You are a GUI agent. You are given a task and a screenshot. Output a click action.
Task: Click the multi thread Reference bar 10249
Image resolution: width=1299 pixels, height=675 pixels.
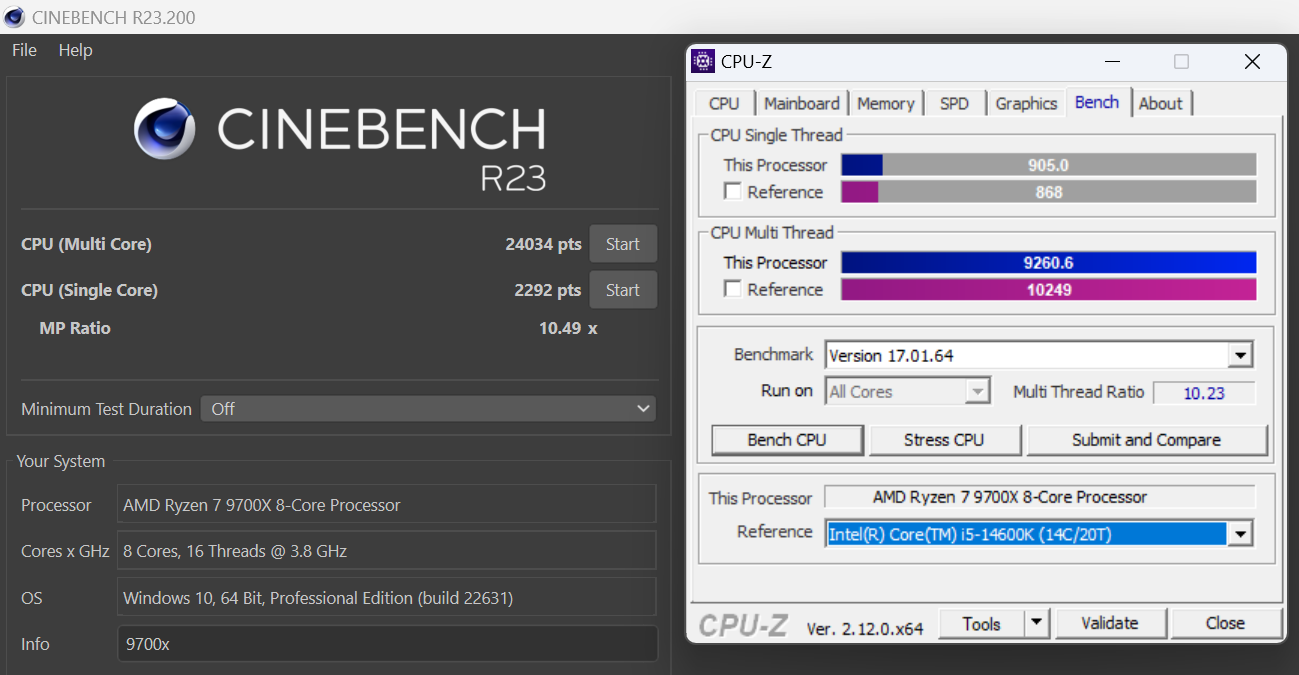1049,289
